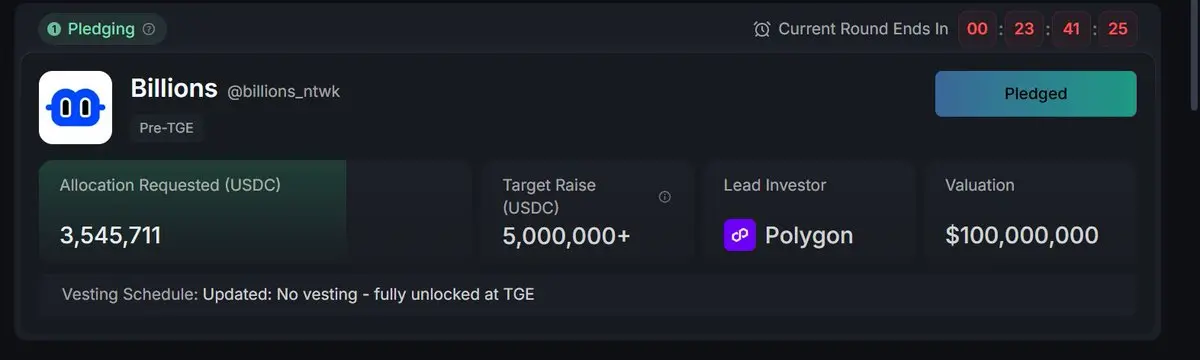
Task: Click the Polygon lead investor name
Action: [809, 236]
